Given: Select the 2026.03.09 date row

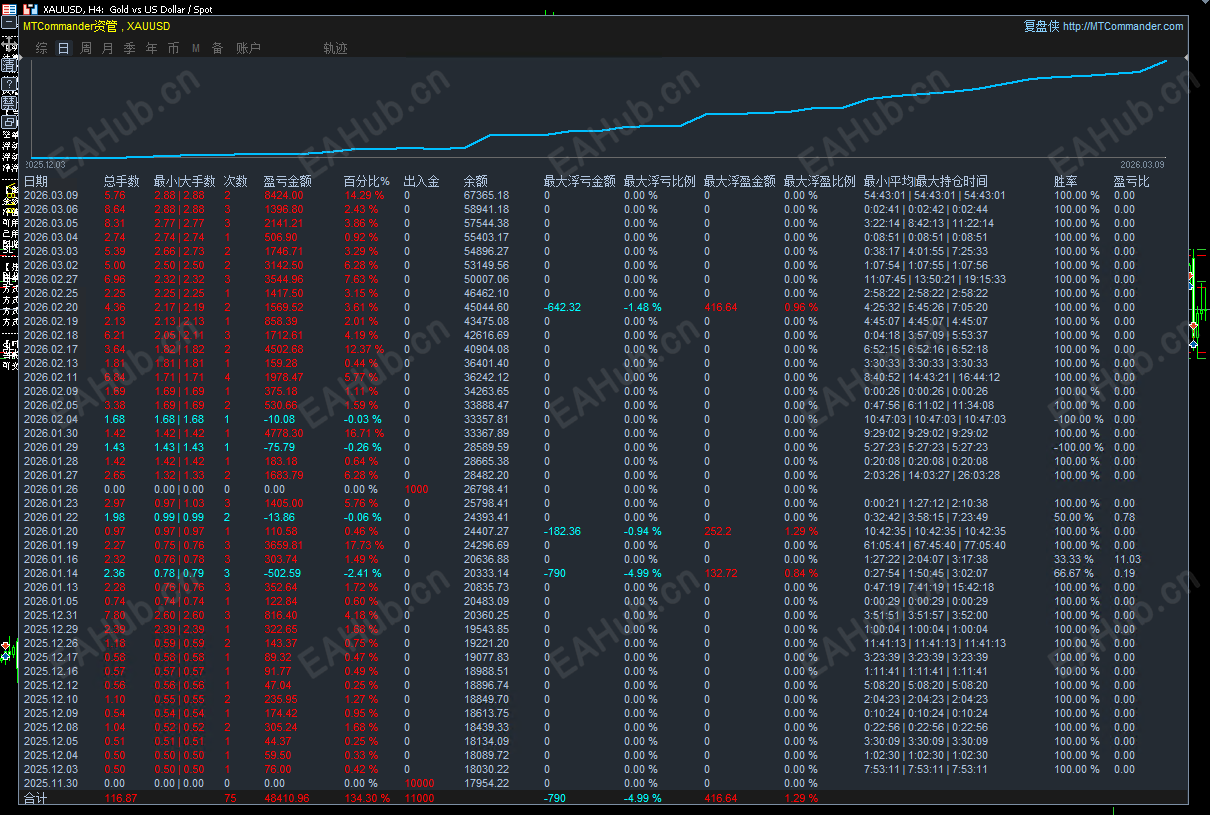Looking at the screenshot, I should pos(605,195).
